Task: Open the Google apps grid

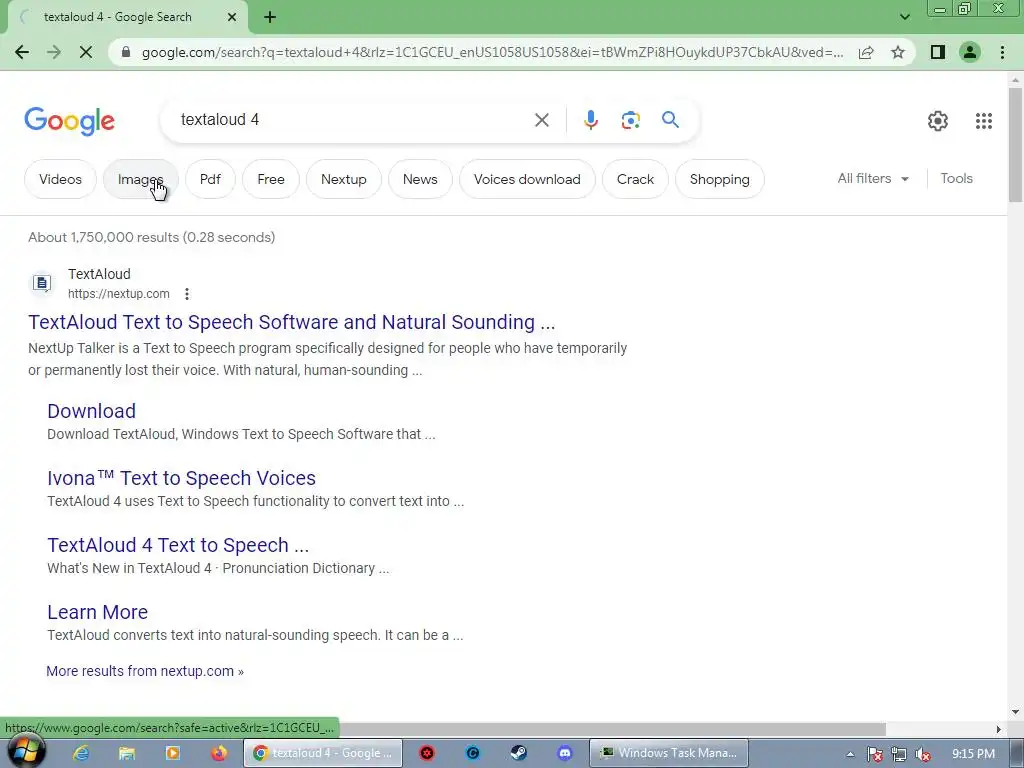Action: pos(984,120)
